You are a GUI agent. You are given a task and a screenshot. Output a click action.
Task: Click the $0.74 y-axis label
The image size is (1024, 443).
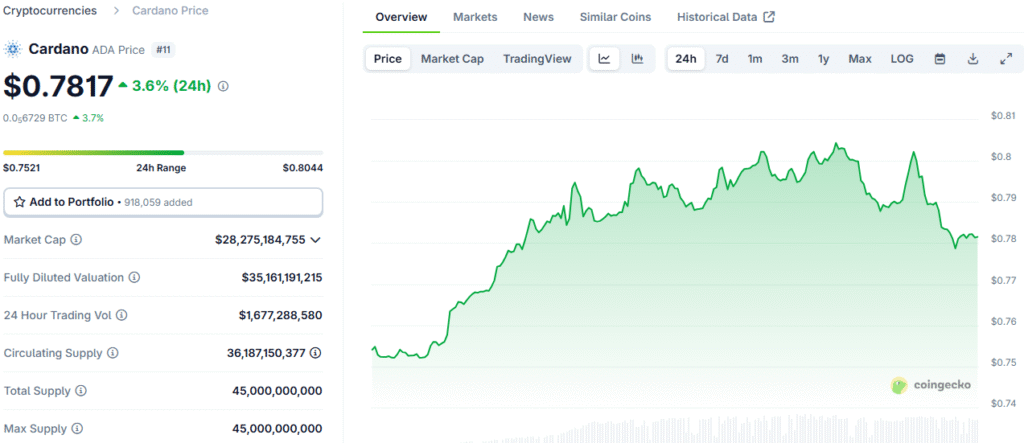(x=1002, y=403)
